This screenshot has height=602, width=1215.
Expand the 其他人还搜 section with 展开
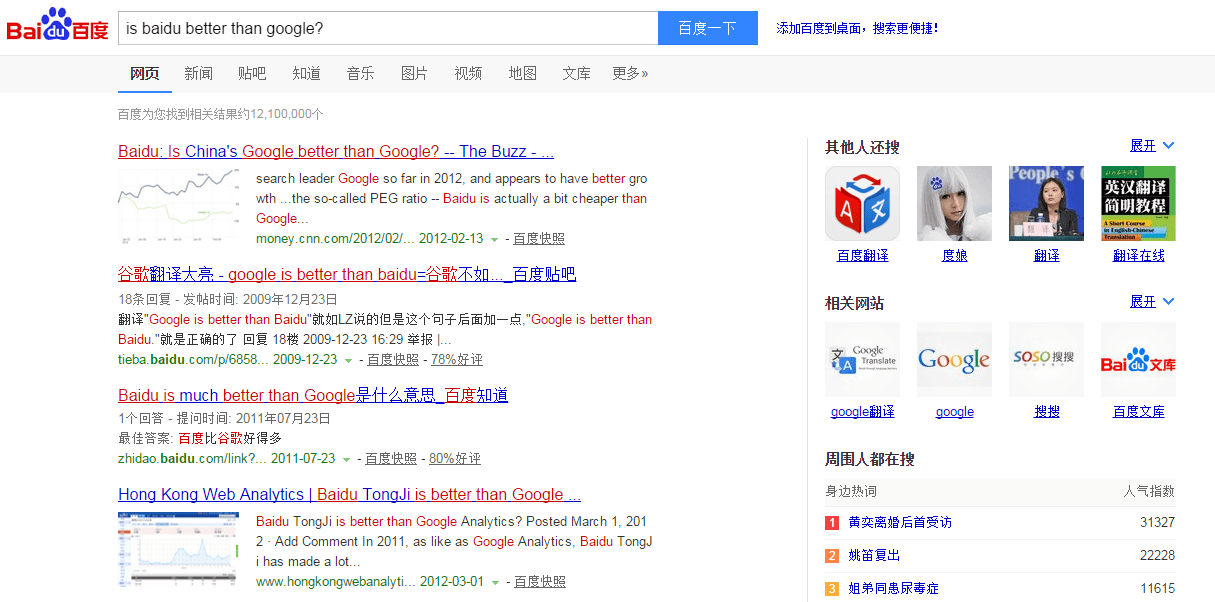(x=1152, y=146)
